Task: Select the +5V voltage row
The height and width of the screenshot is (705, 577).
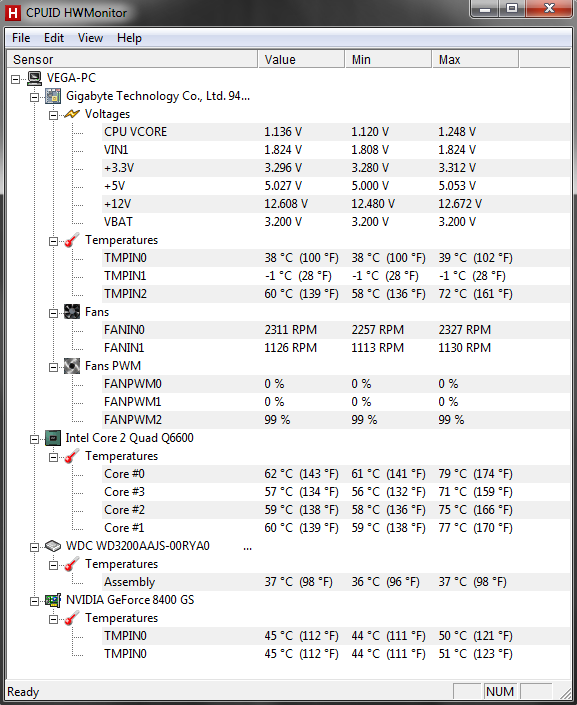Action: (336, 186)
